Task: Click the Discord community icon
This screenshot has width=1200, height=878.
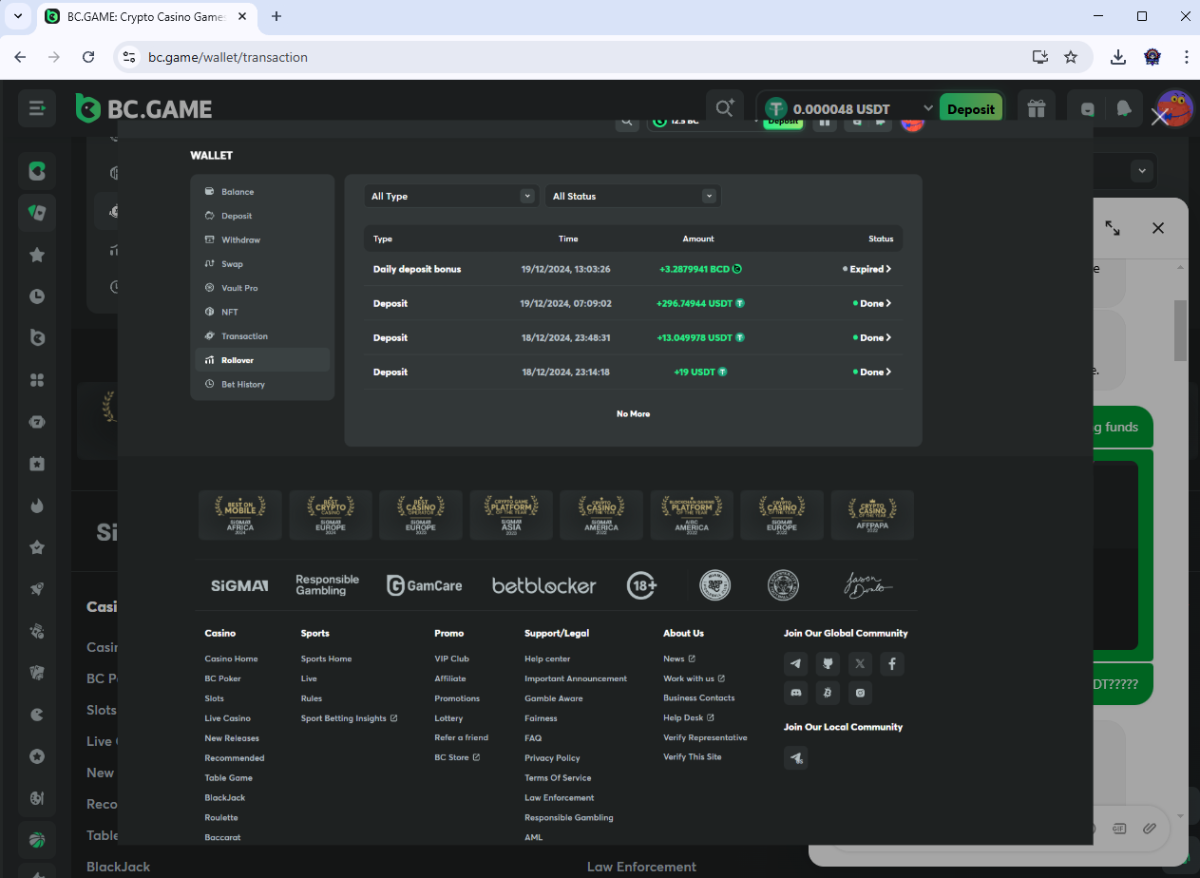Action: coord(796,692)
